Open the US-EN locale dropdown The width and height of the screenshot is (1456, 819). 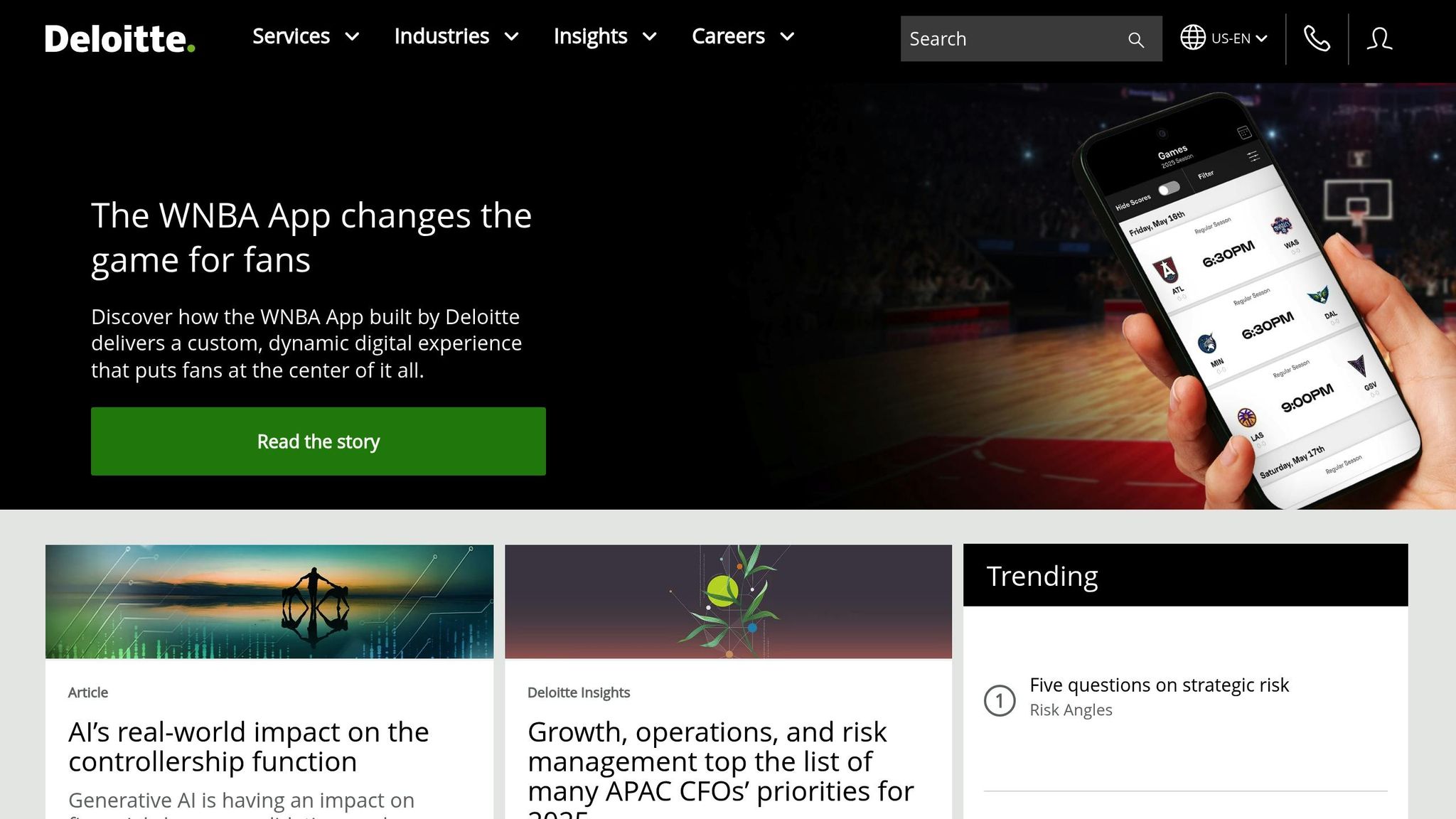(x=1238, y=38)
